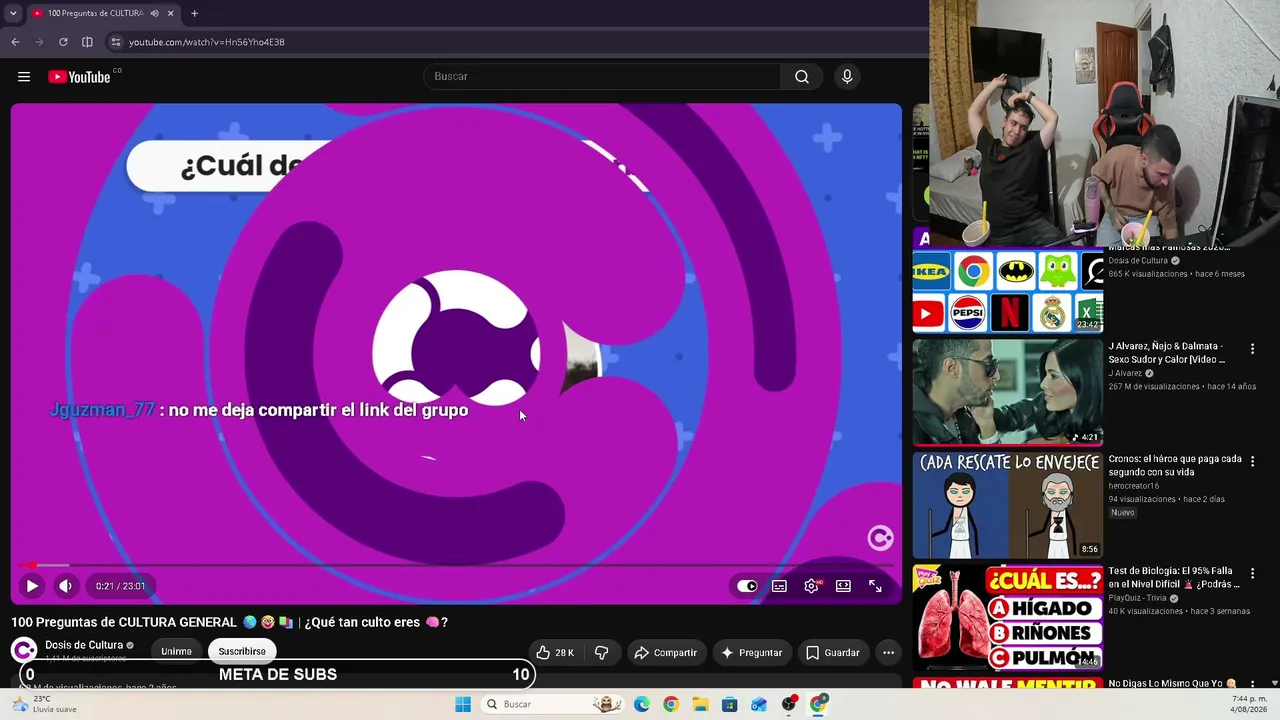Dislike the video
The height and width of the screenshot is (720, 1280).
pos(601,653)
